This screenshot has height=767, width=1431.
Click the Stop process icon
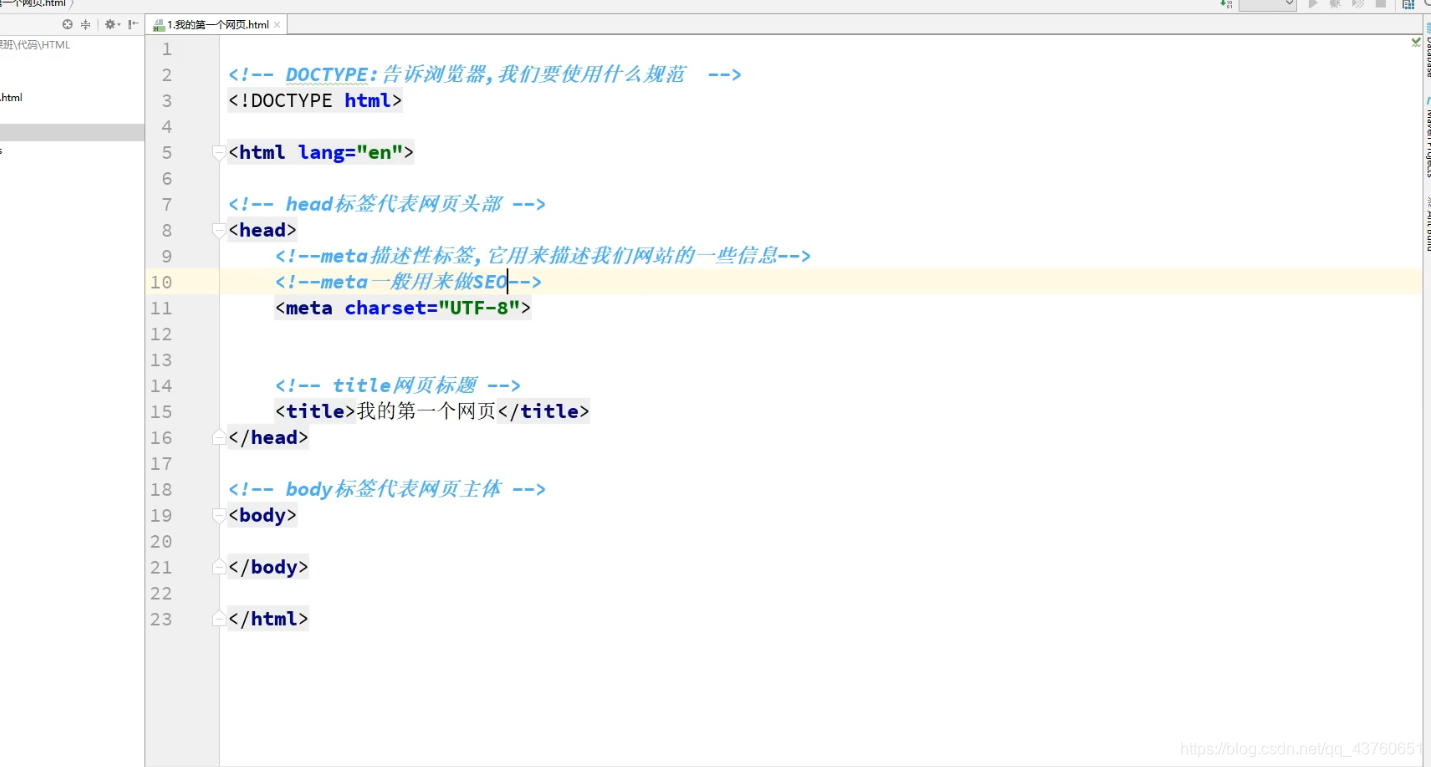pos(1381,3)
